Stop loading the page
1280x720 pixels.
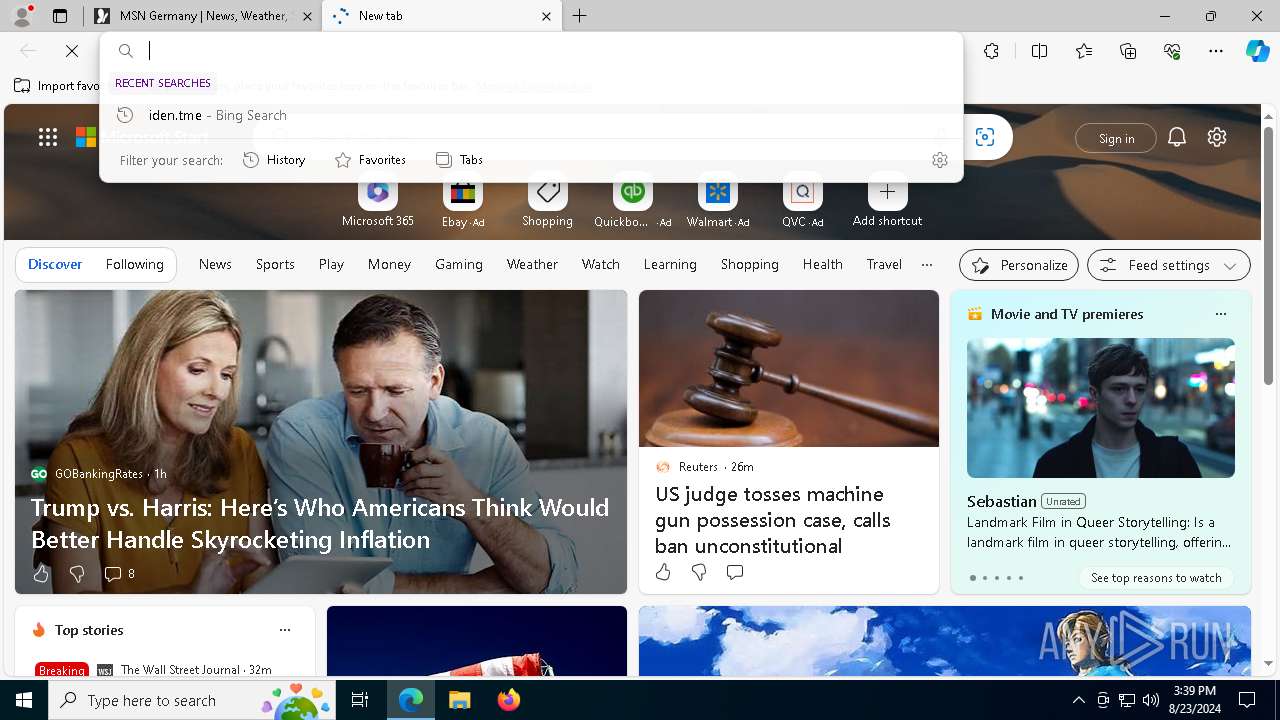tap(72, 51)
